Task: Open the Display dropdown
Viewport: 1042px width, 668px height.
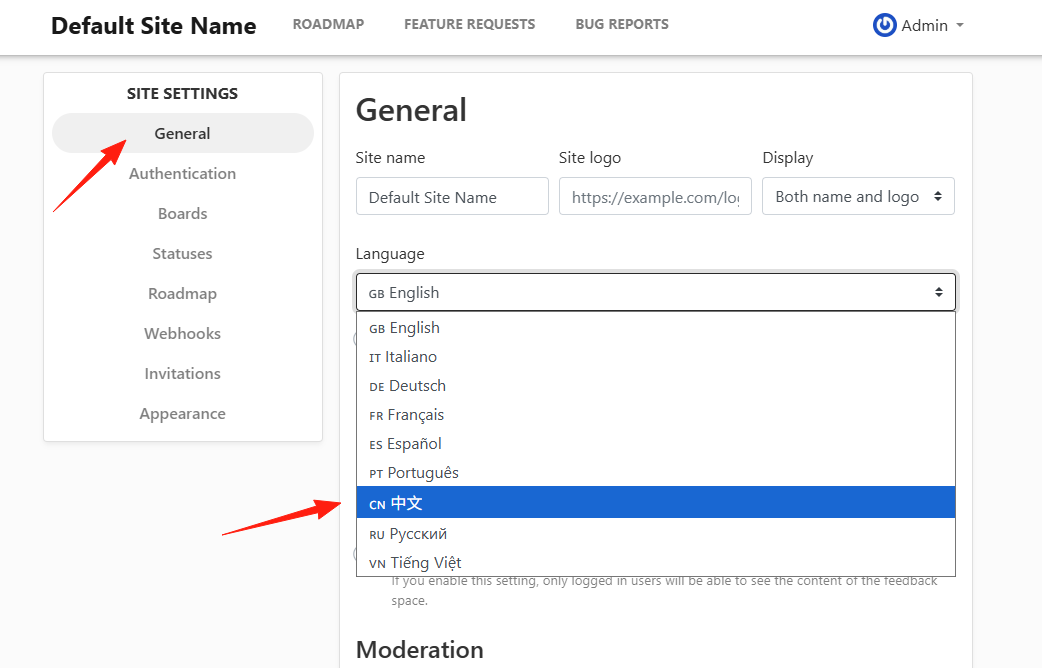Action: pos(859,196)
